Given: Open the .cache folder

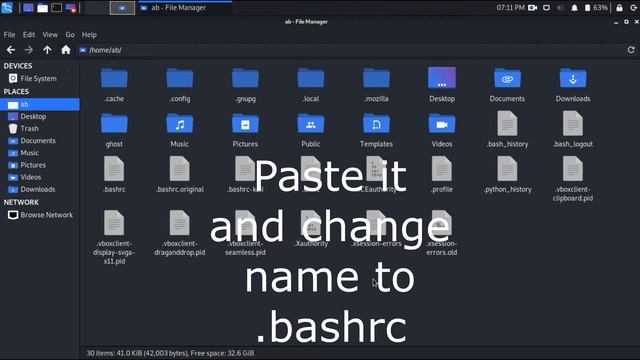Looking at the screenshot, I should click(114, 84).
